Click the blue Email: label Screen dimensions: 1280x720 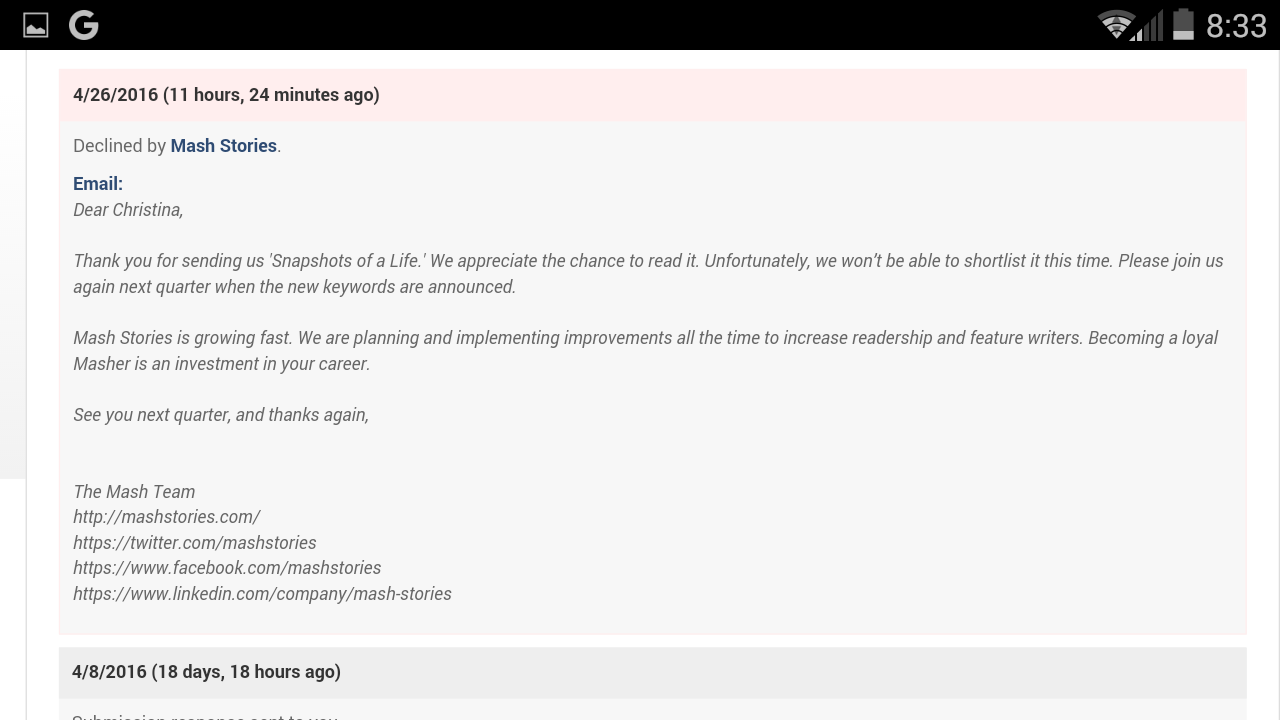point(98,184)
